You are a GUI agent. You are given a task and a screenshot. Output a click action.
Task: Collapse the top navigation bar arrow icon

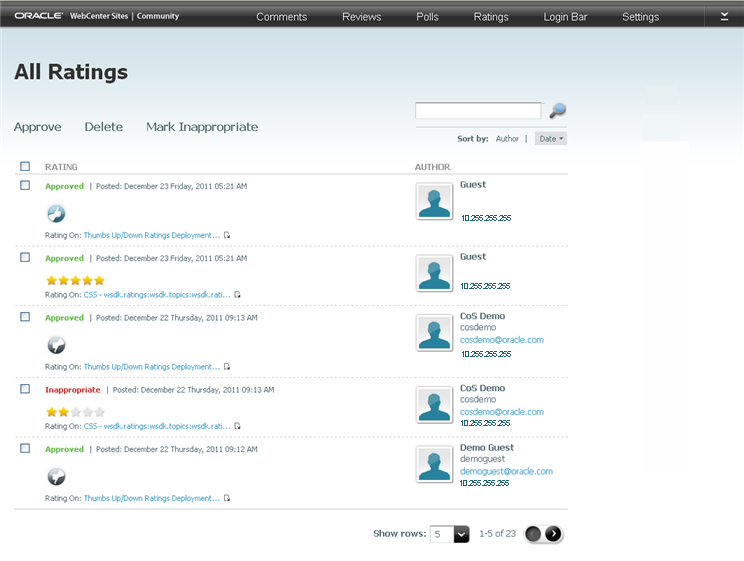point(724,17)
